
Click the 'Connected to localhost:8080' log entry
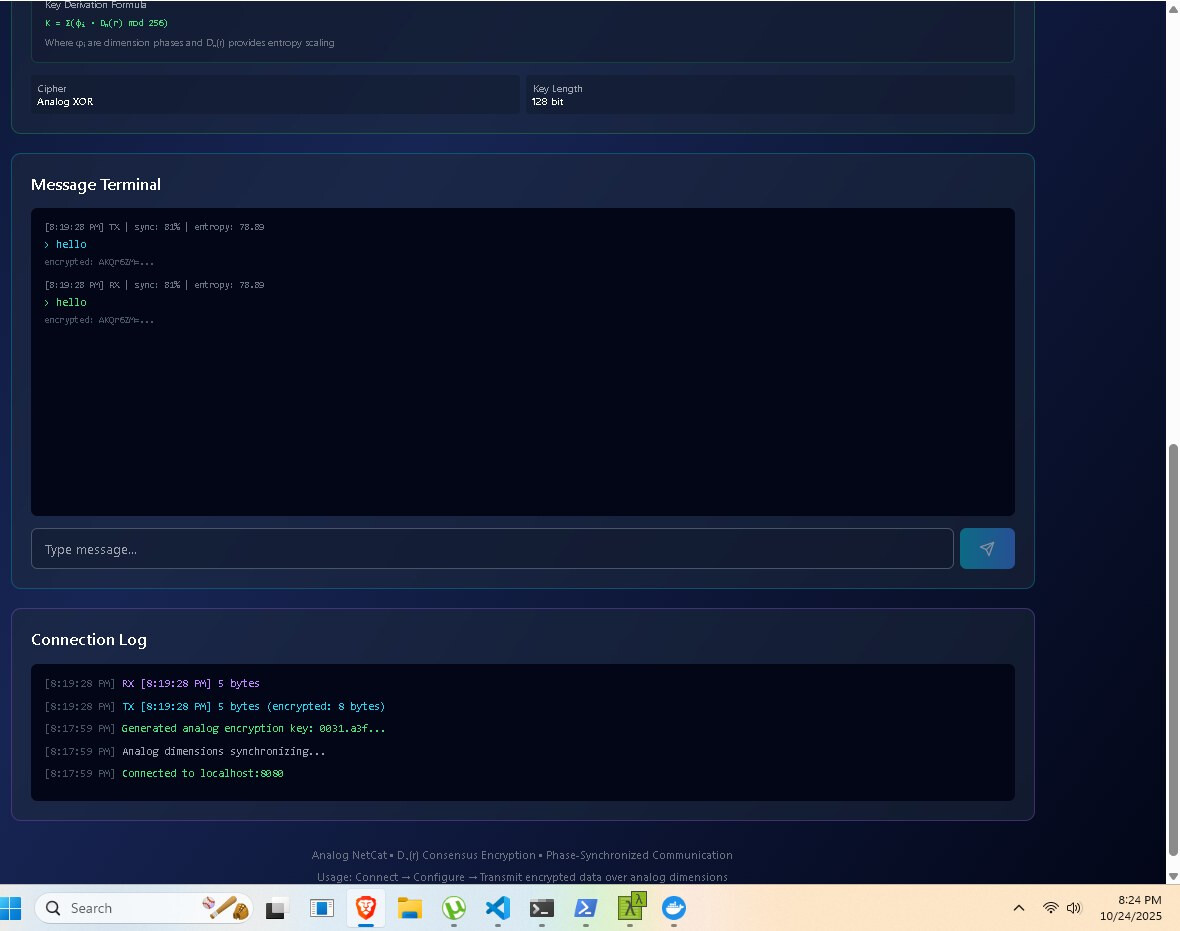click(x=202, y=773)
